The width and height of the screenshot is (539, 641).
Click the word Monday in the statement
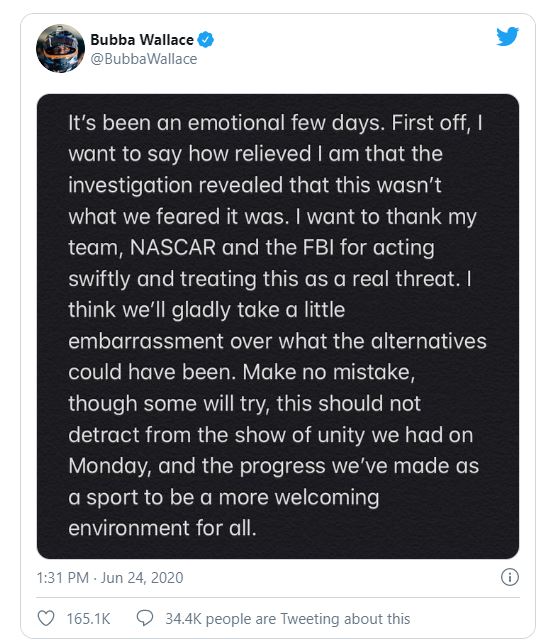point(110,466)
